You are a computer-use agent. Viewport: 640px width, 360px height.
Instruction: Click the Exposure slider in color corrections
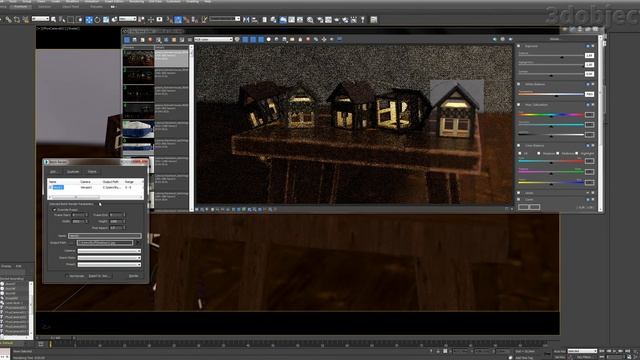551,56
